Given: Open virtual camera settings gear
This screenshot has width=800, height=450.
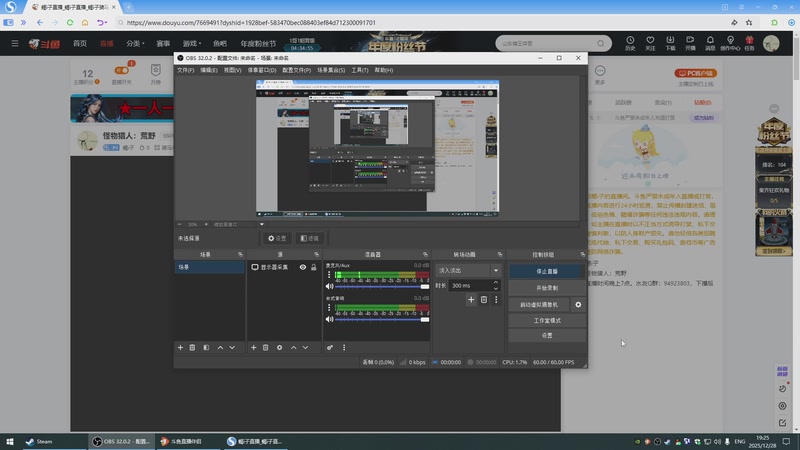Looking at the screenshot, I should pyautogui.click(x=578, y=304).
